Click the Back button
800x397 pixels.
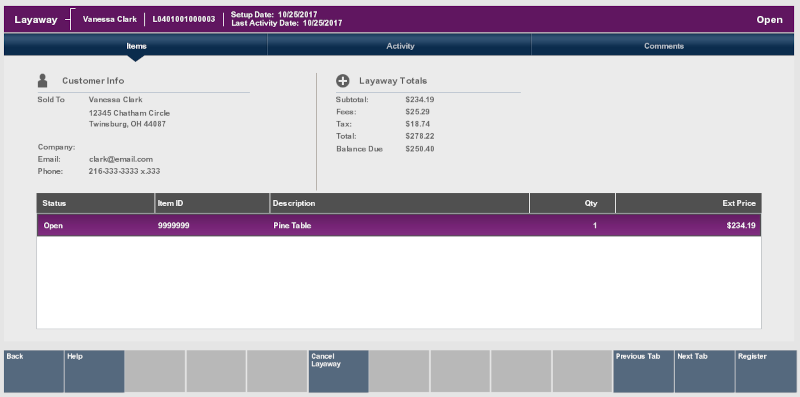34,371
